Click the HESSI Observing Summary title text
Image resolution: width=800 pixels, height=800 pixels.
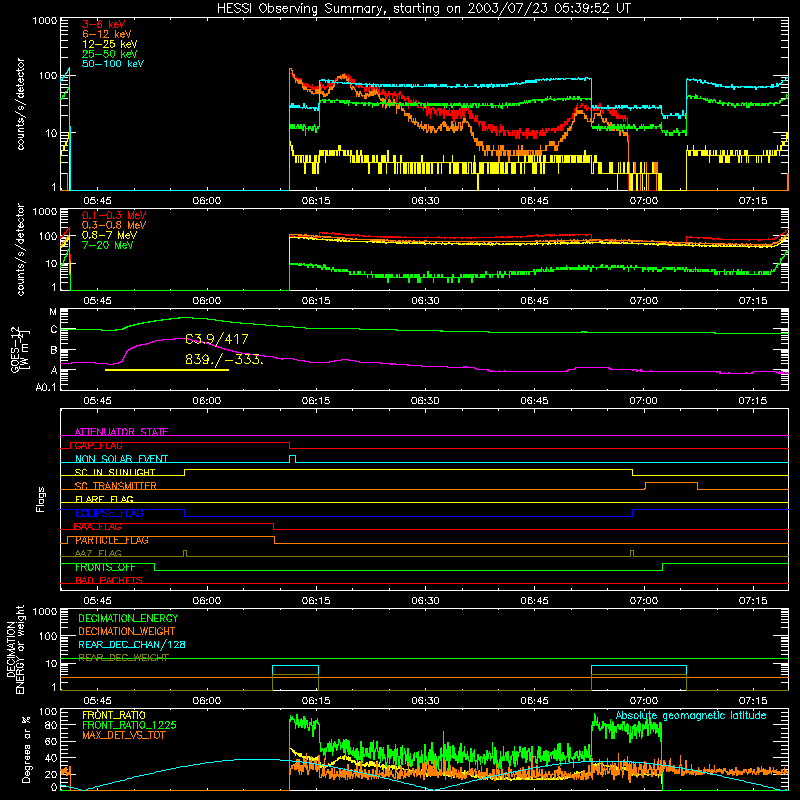(424, 9)
